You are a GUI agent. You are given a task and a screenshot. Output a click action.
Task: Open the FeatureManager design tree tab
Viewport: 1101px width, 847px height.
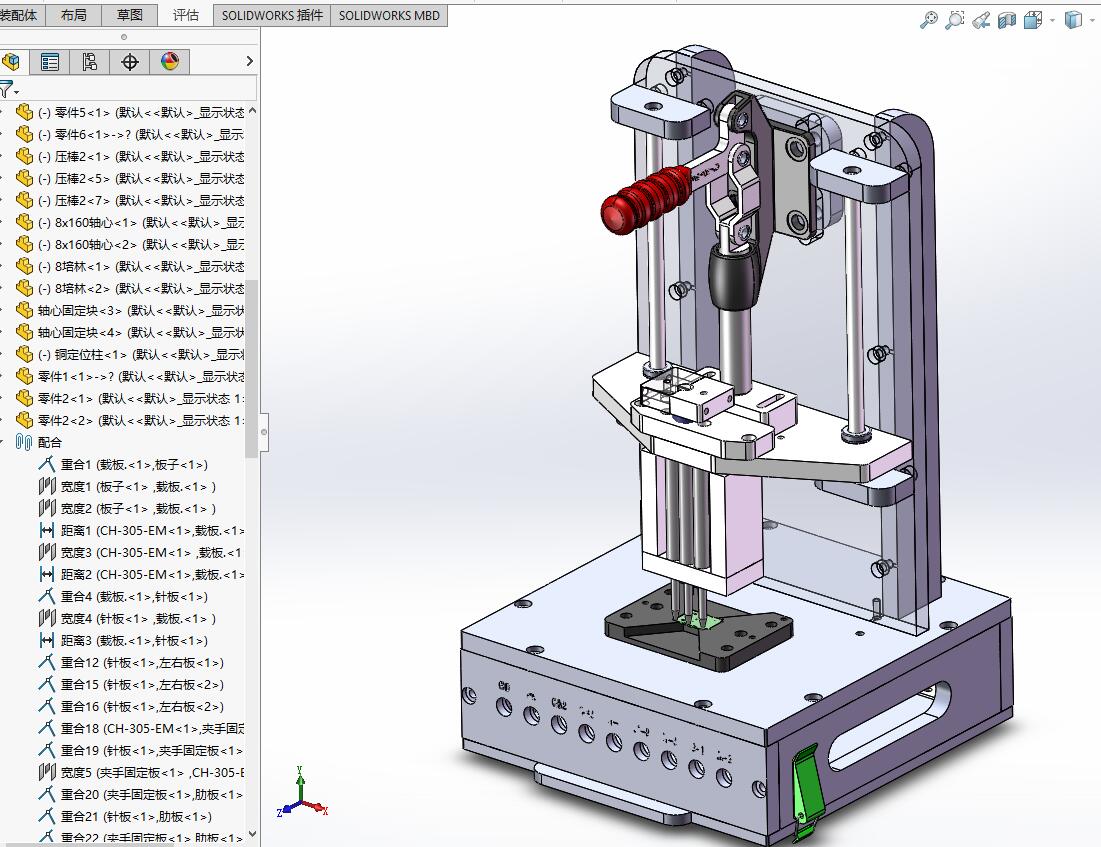pyautogui.click(x=11, y=62)
